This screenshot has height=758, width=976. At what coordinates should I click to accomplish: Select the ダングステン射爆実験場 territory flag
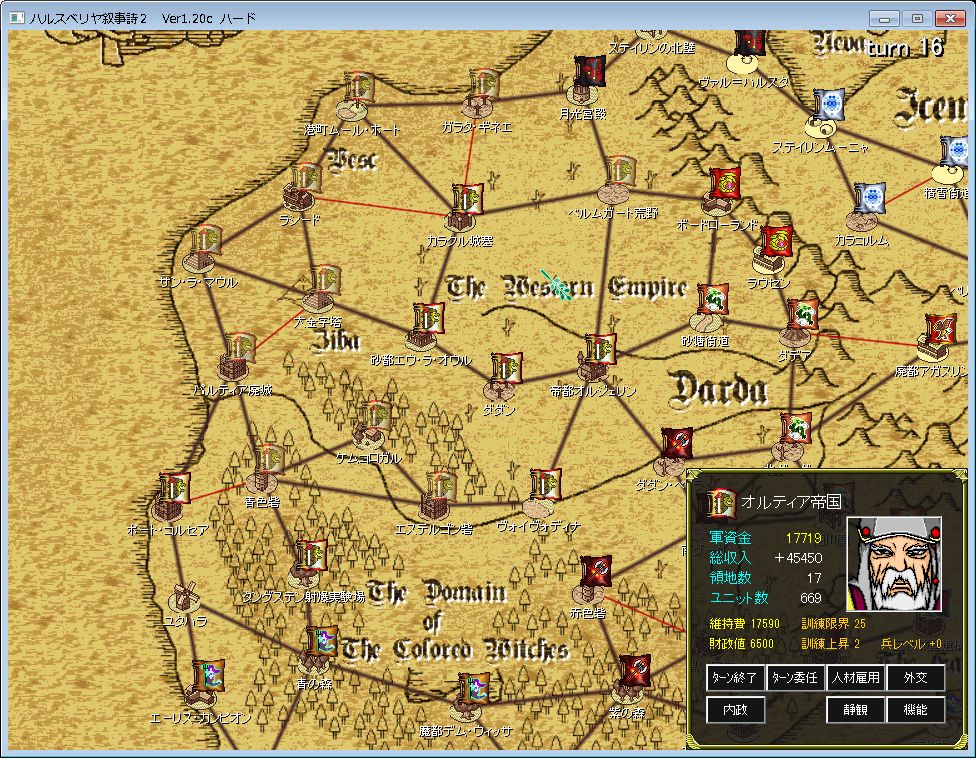[312, 556]
